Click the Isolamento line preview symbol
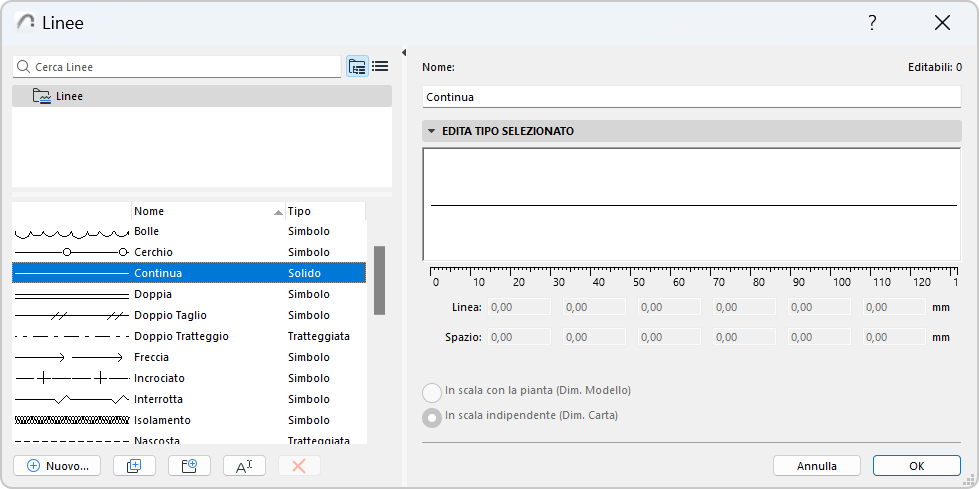The image size is (979, 489). (71, 420)
